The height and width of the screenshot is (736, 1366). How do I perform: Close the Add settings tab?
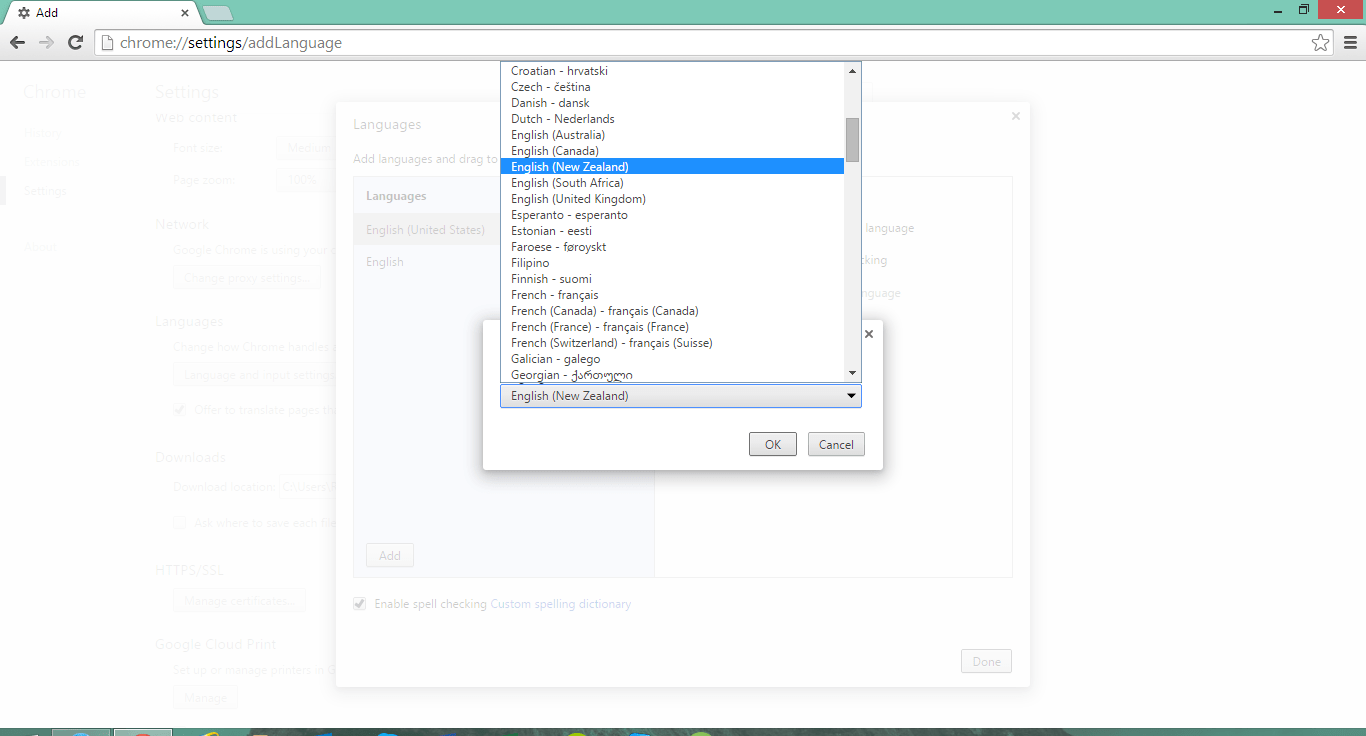coord(185,13)
